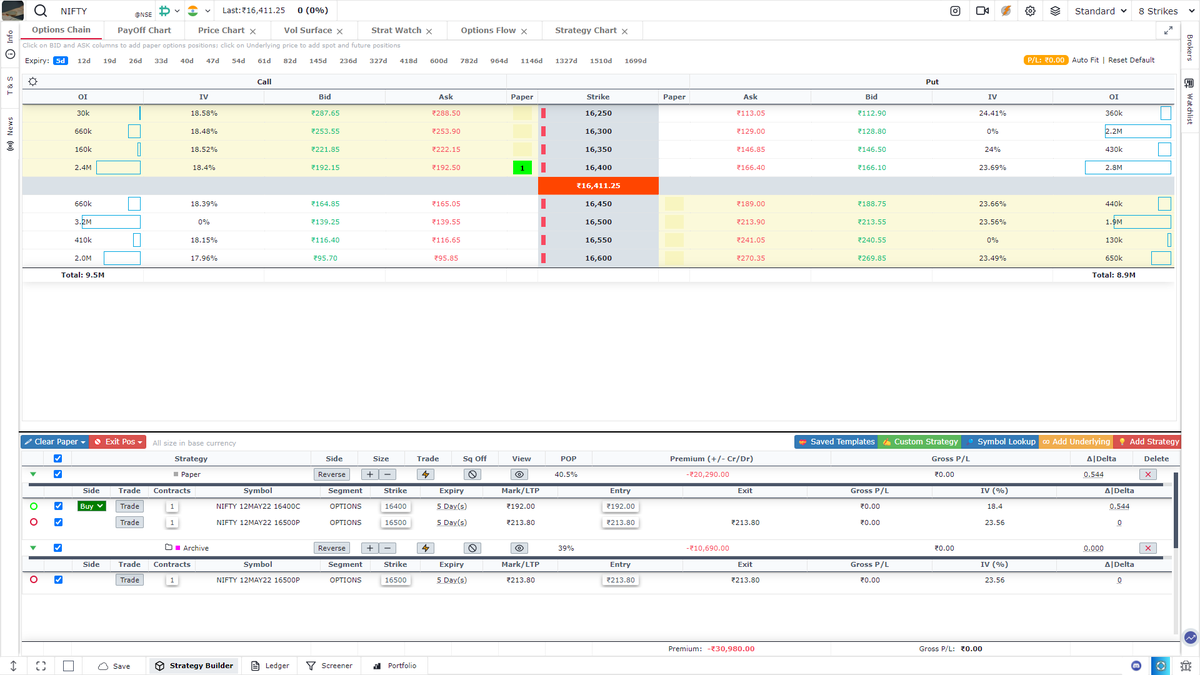This screenshot has width=1200, height=675.
Task: Click green circle status on 16400C leg
Action: (34, 506)
